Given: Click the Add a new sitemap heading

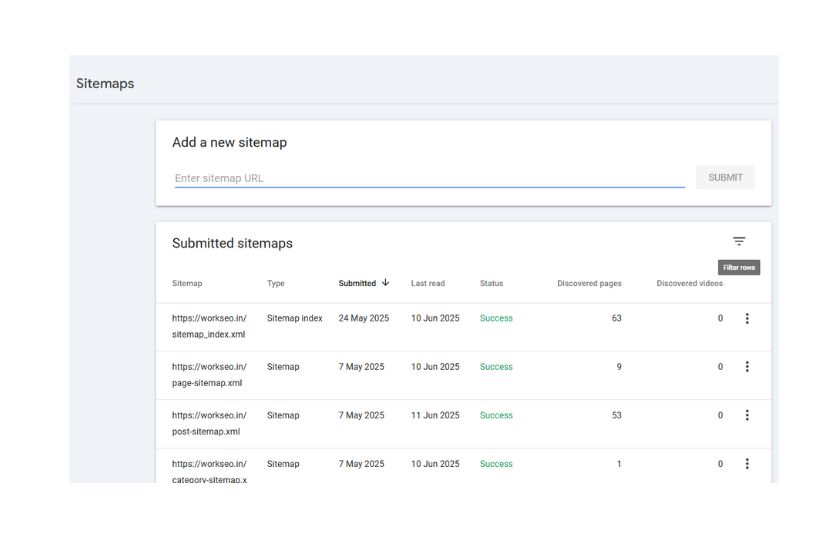Looking at the screenshot, I should (x=230, y=142).
